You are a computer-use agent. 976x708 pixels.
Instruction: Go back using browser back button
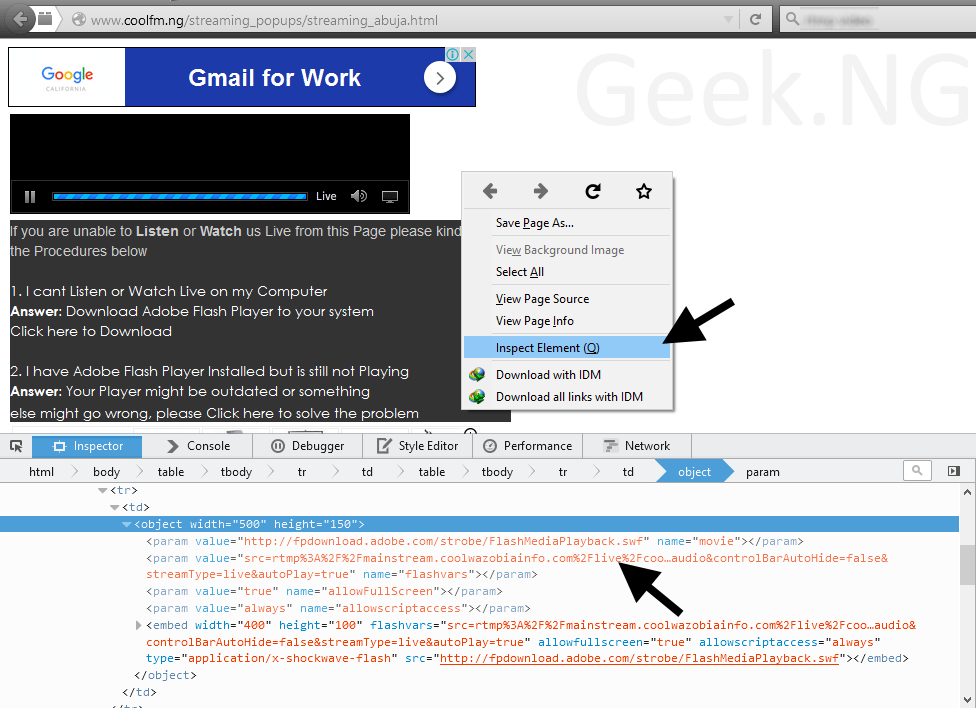pos(21,19)
